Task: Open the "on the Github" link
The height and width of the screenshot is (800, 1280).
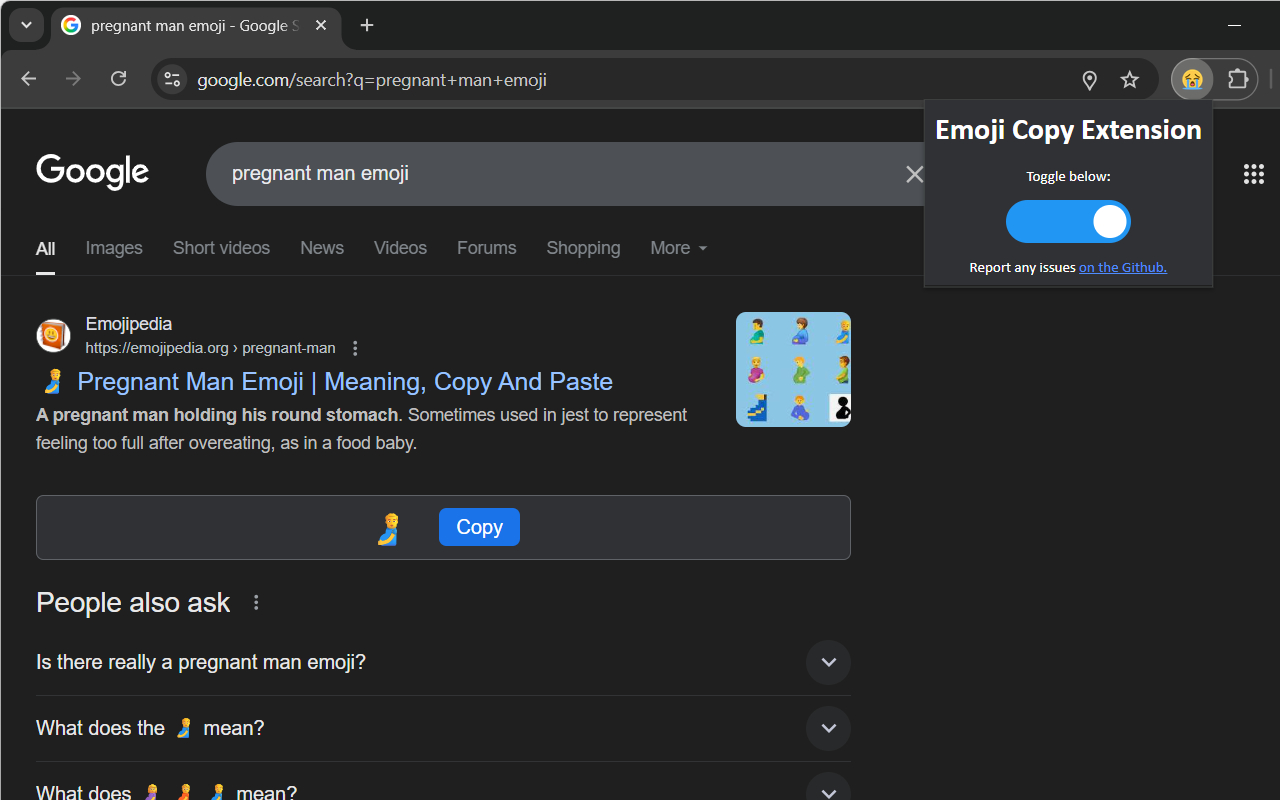Action: point(1122,267)
